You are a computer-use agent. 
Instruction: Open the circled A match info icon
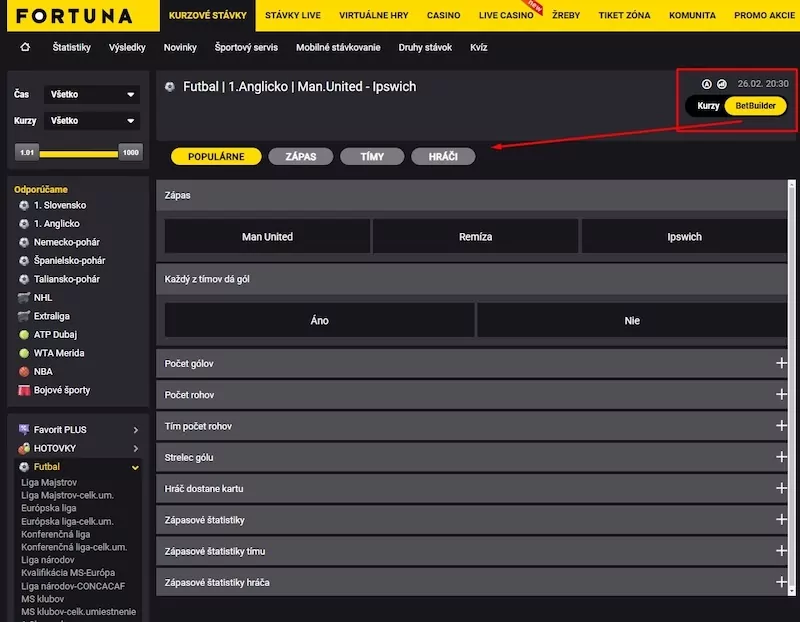[x=706, y=84]
